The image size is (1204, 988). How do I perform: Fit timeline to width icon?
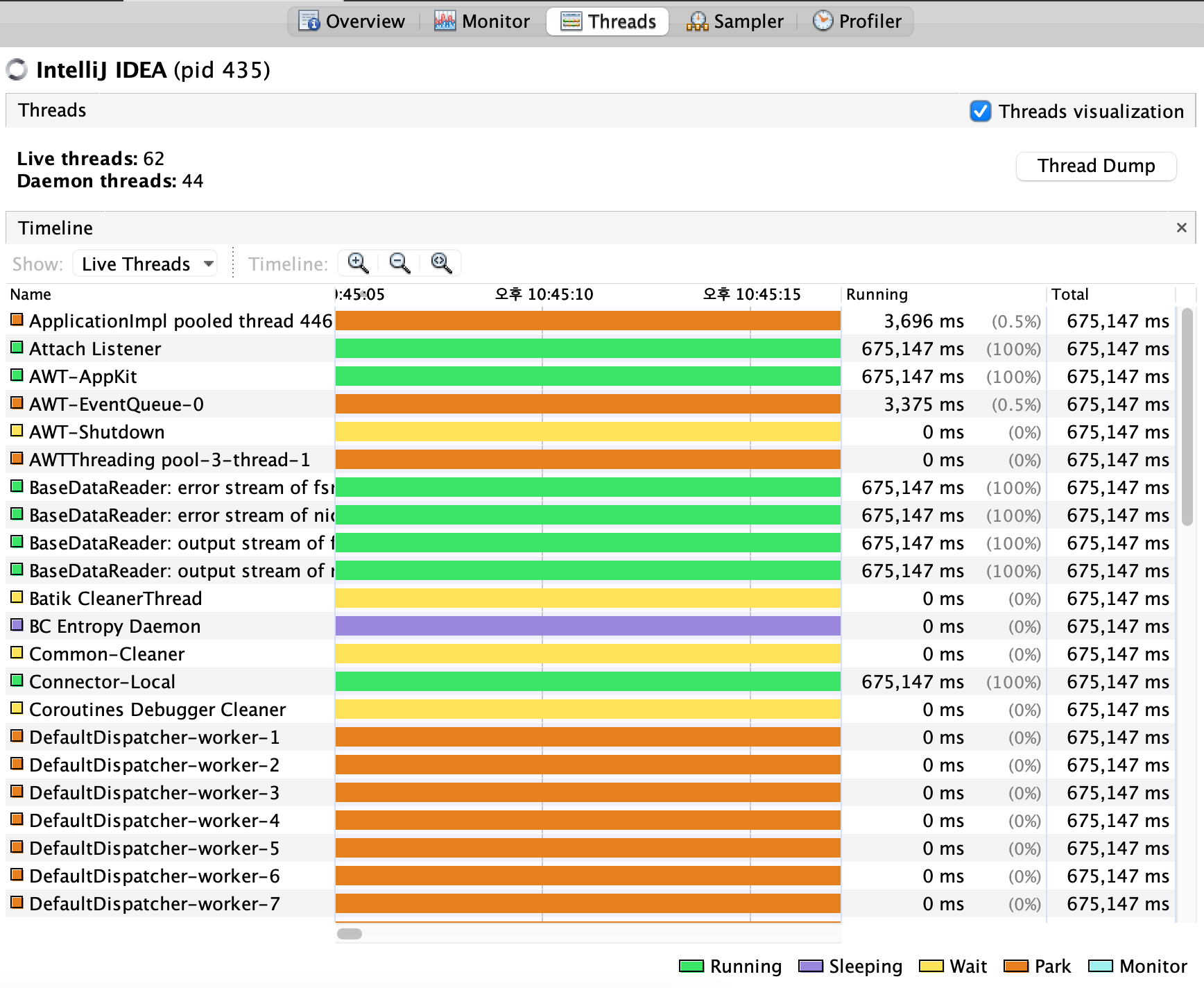click(x=441, y=263)
